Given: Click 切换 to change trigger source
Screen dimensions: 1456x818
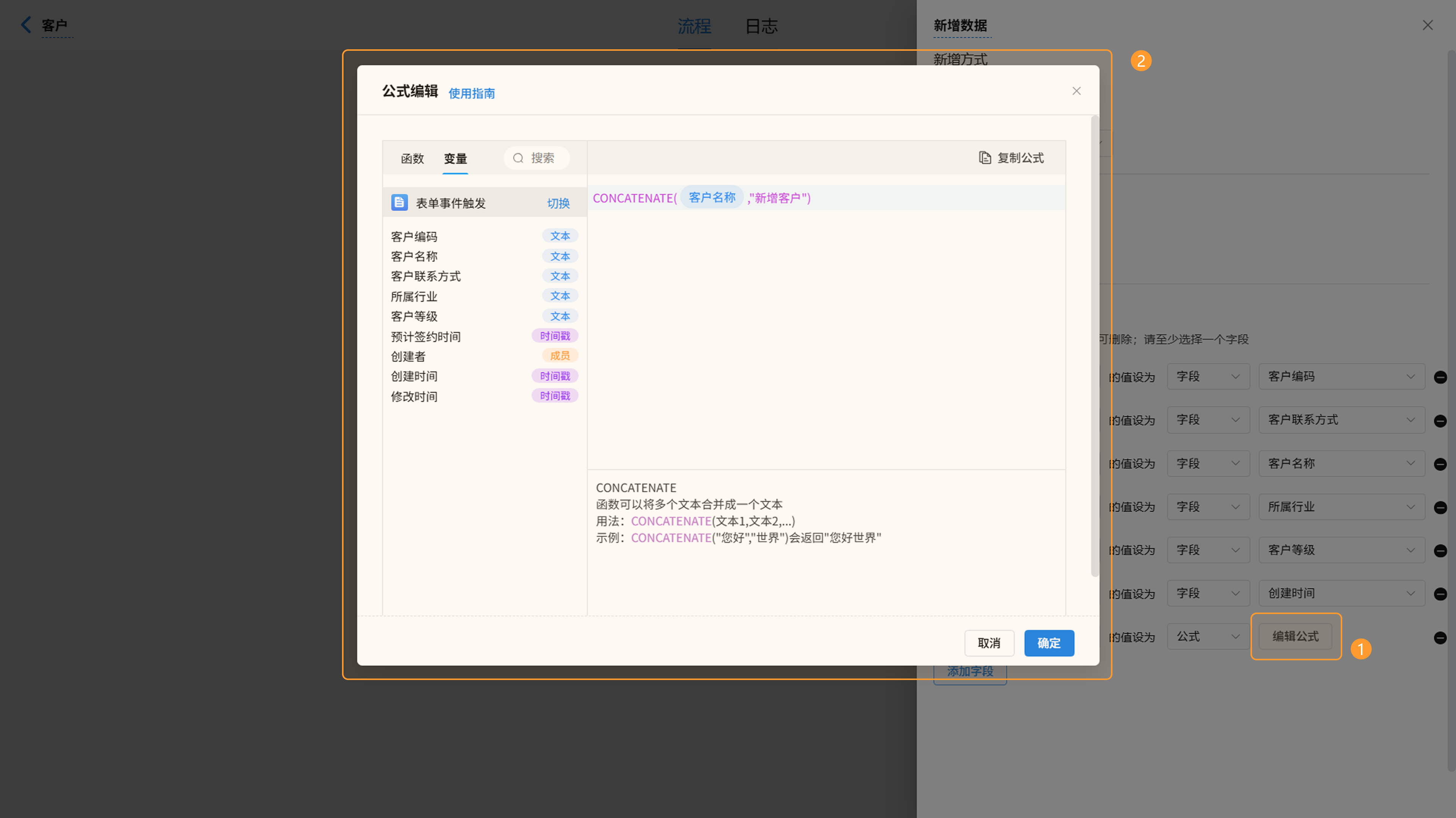Looking at the screenshot, I should (x=558, y=204).
